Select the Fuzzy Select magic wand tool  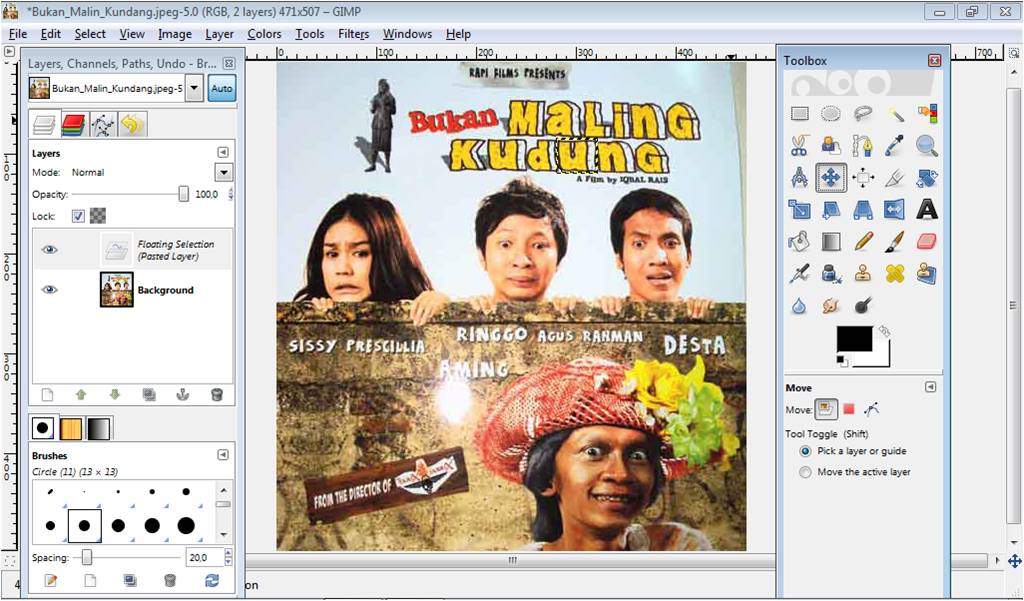click(895, 114)
